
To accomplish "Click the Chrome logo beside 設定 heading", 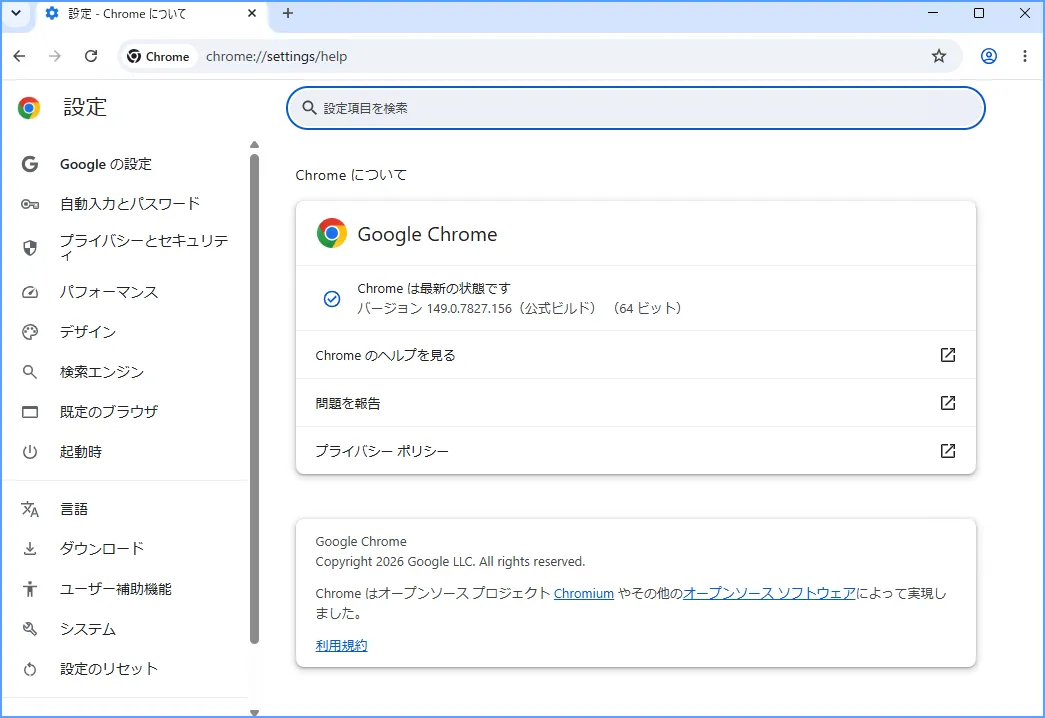I will 29,108.
